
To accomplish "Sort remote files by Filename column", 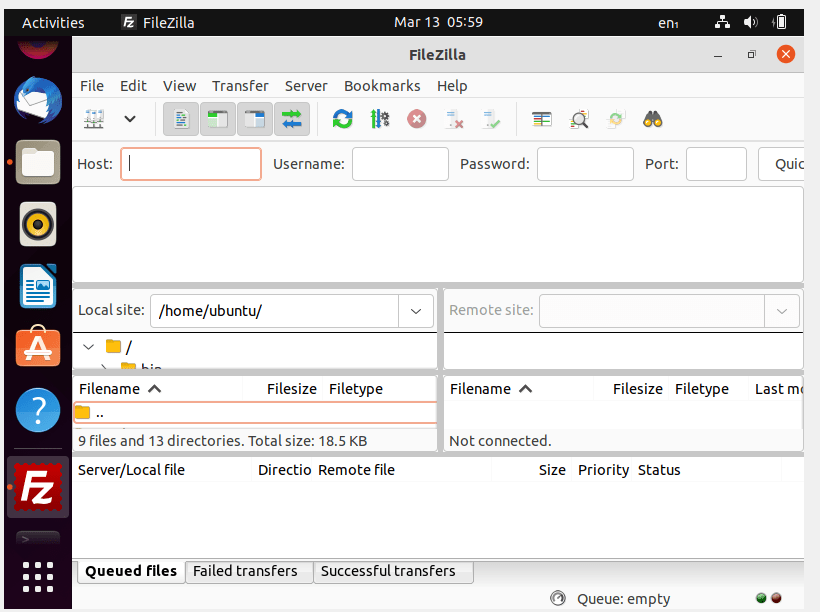I will pyautogui.click(x=519, y=389).
